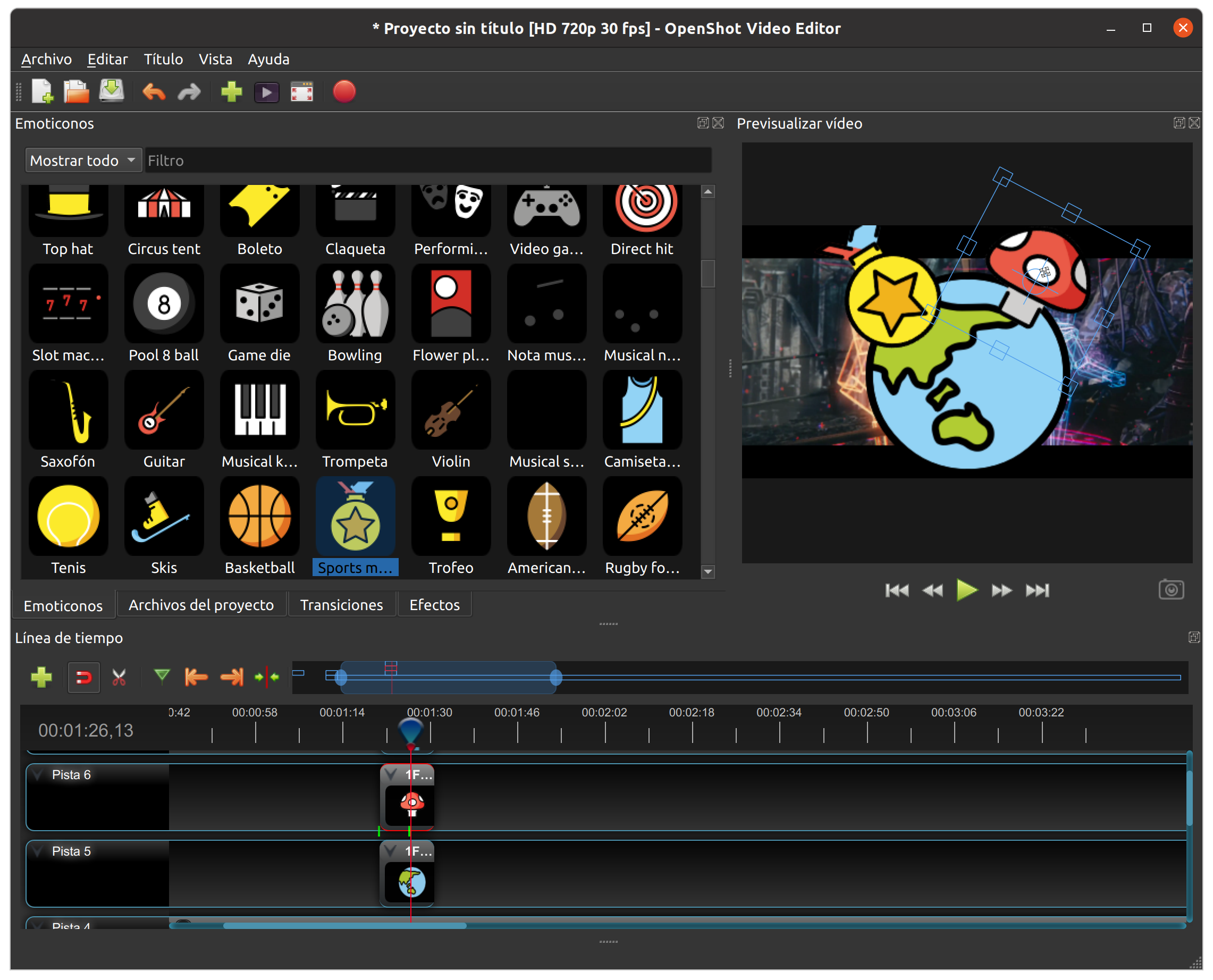Export the video with the red record icon
Screen dimensions: 1213x980
344,91
